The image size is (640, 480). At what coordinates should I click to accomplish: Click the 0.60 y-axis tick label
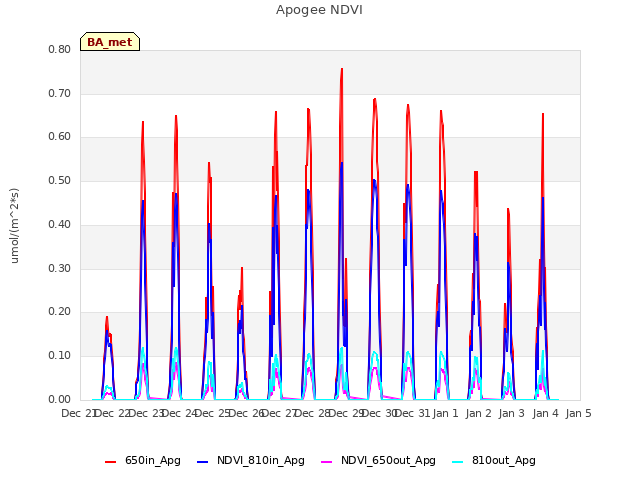click(x=60, y=137)
